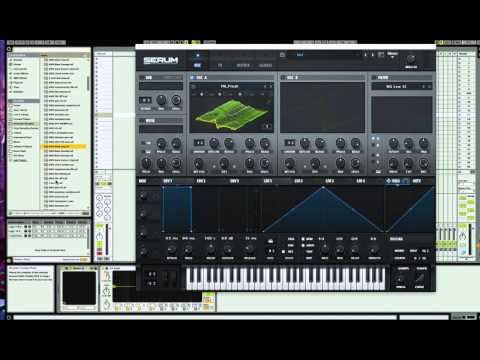Select the NOTE modulation source
Image resolution: width=480 pixels, height=360 pixels.
[x=416, y=181]
